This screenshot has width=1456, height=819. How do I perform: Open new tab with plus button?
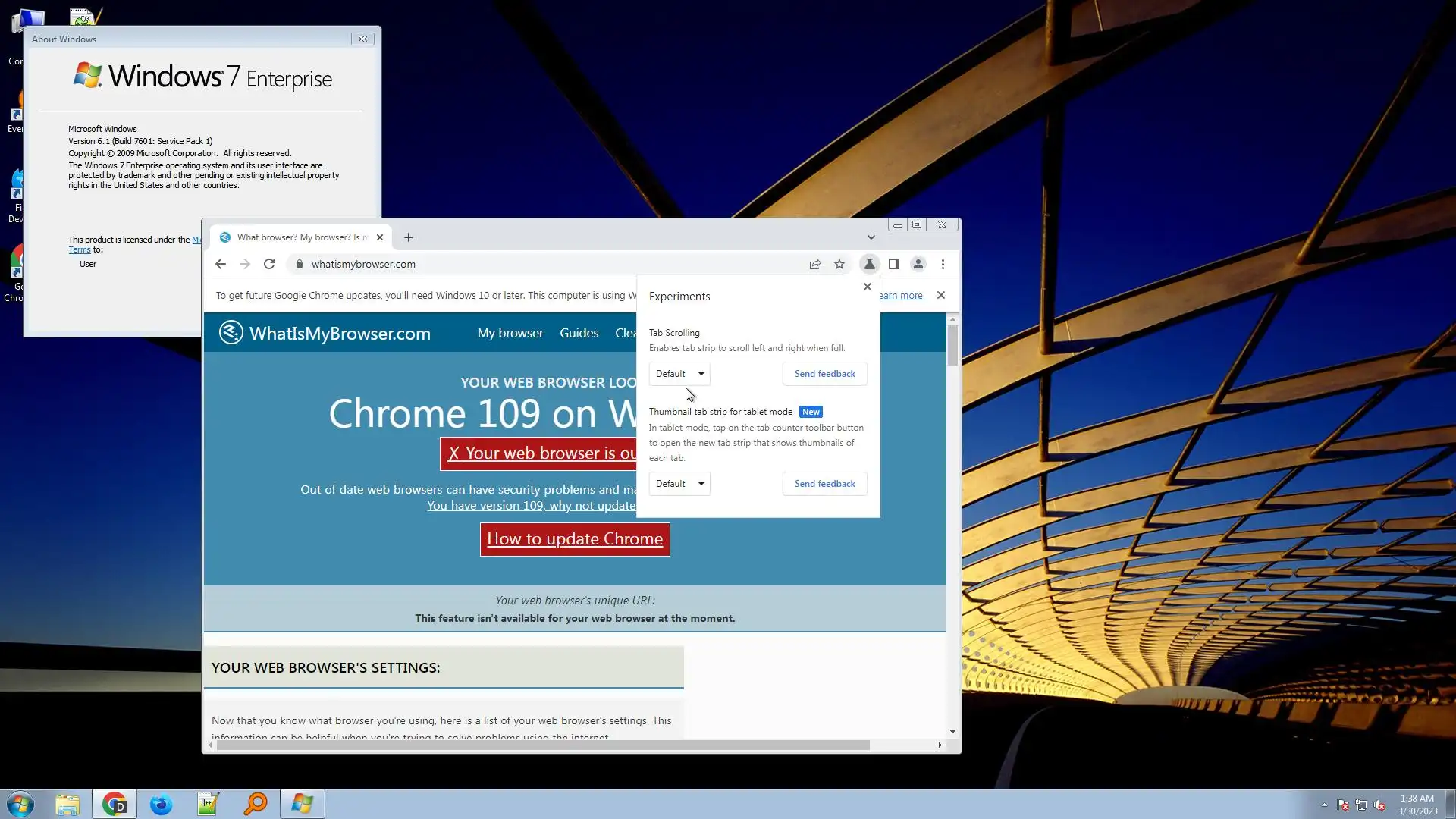tap(409, 237)
